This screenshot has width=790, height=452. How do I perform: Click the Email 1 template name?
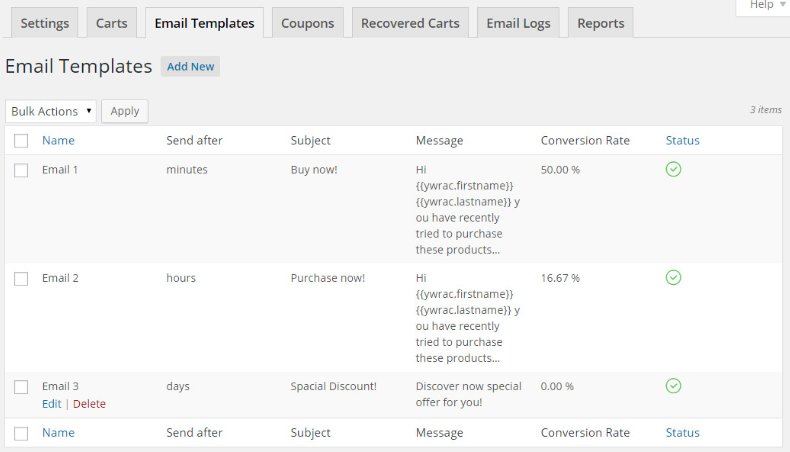[x=60, y=170]
